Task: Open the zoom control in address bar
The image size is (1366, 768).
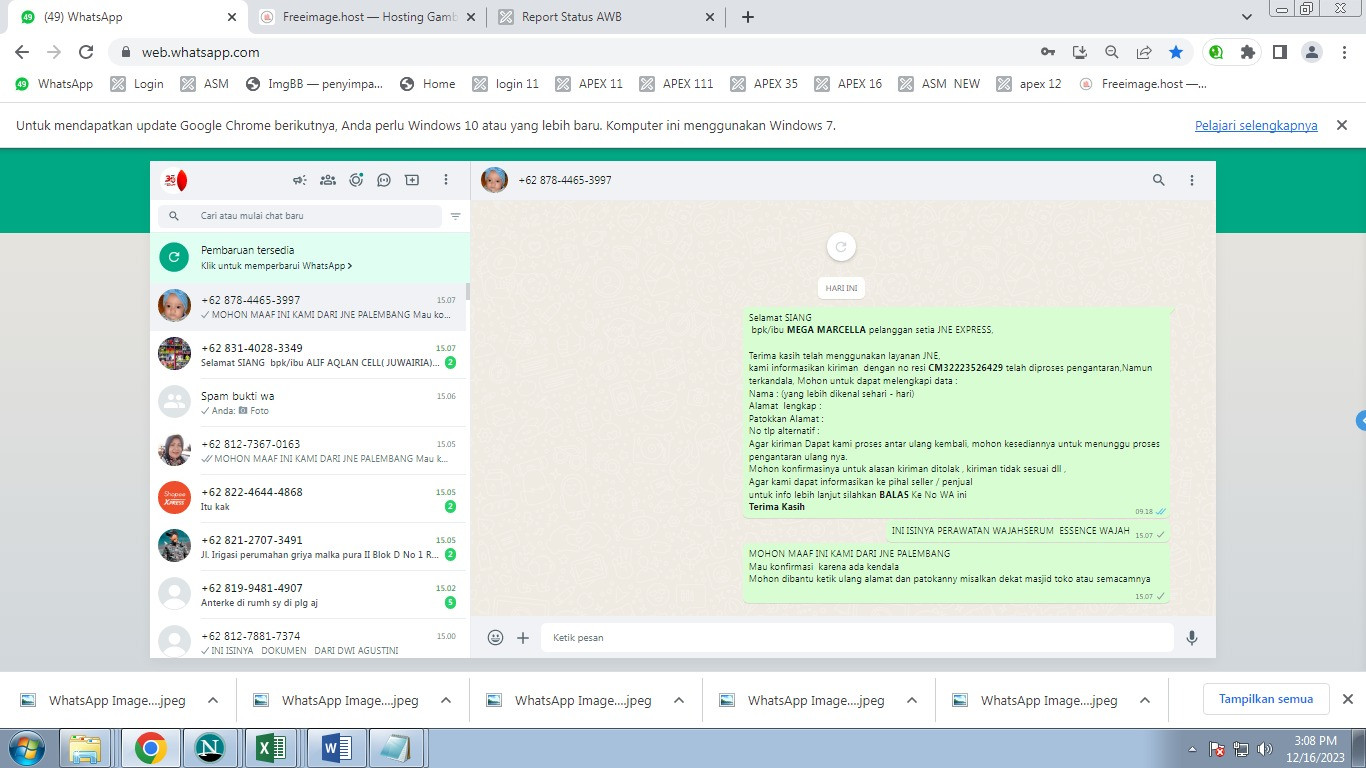Action: [1112, 52]
